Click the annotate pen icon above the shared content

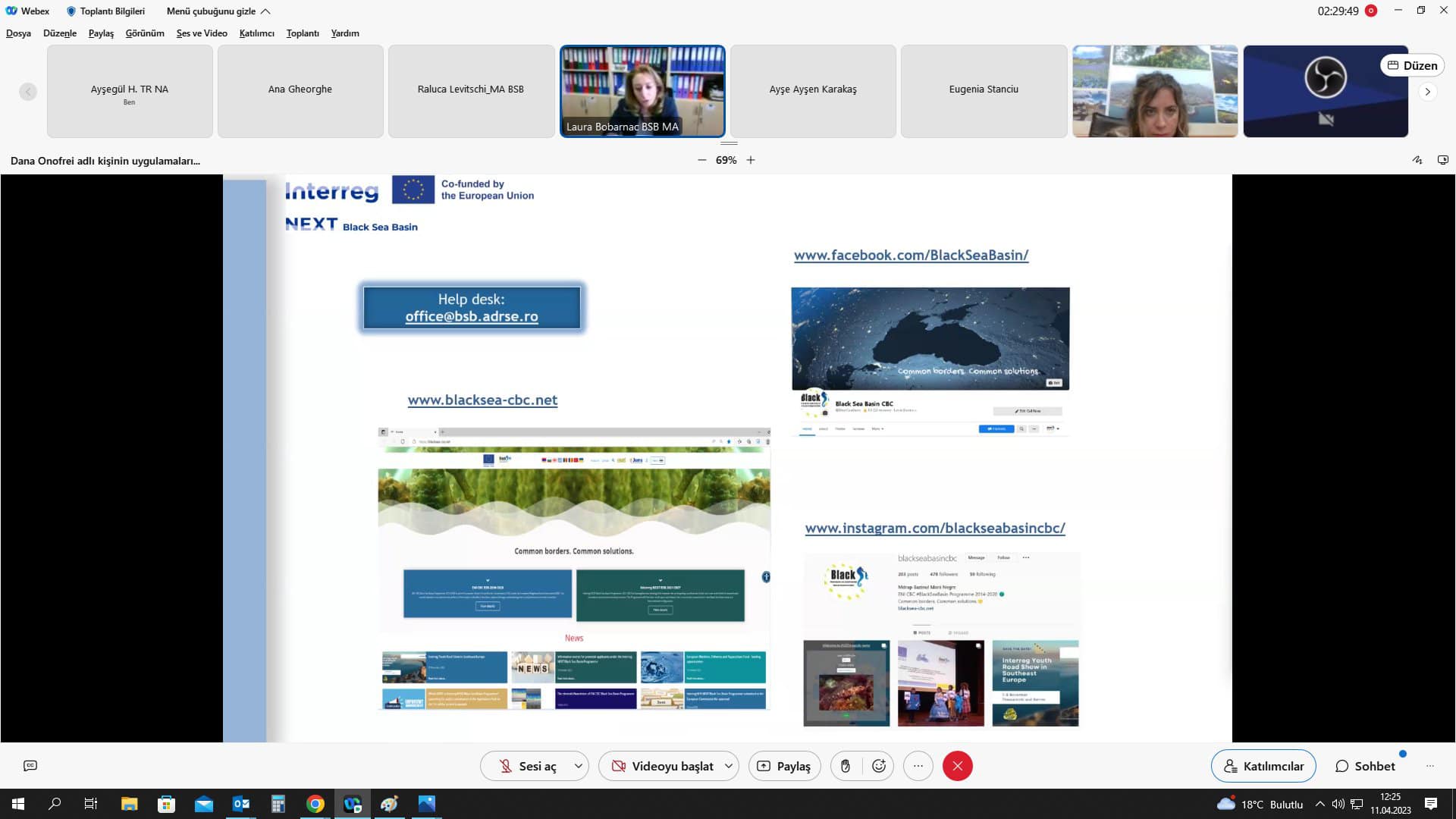click(x=1417, y=160)
